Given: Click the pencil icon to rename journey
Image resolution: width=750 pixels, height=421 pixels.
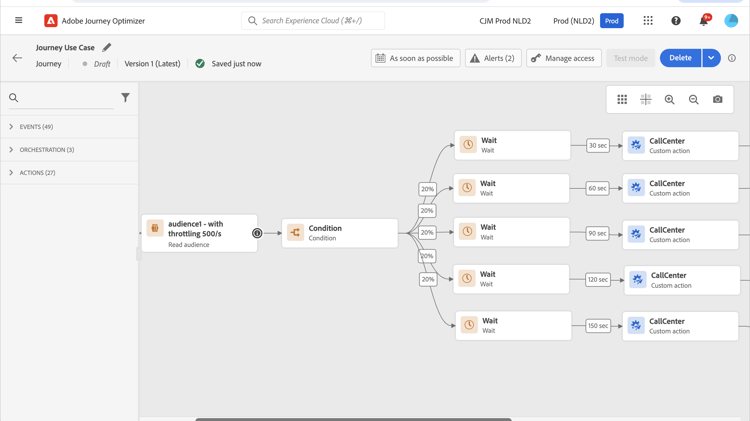Looking at the screenshot, I should (x=107, y=47).
